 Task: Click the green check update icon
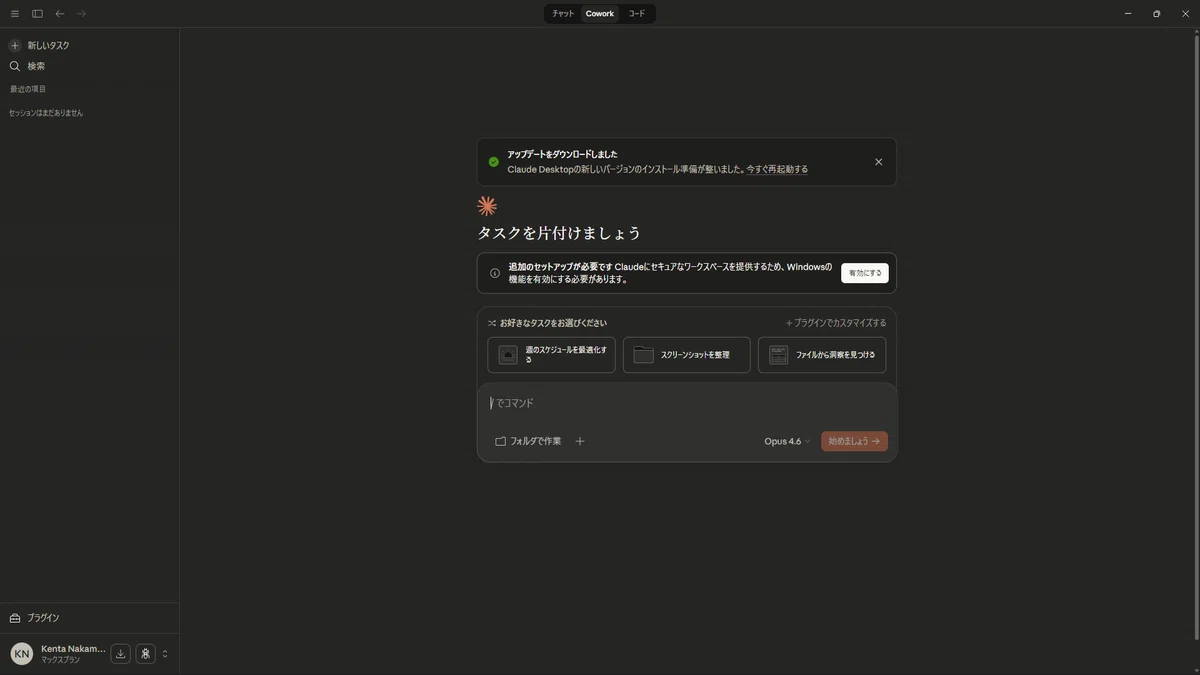tap(493, 162)
